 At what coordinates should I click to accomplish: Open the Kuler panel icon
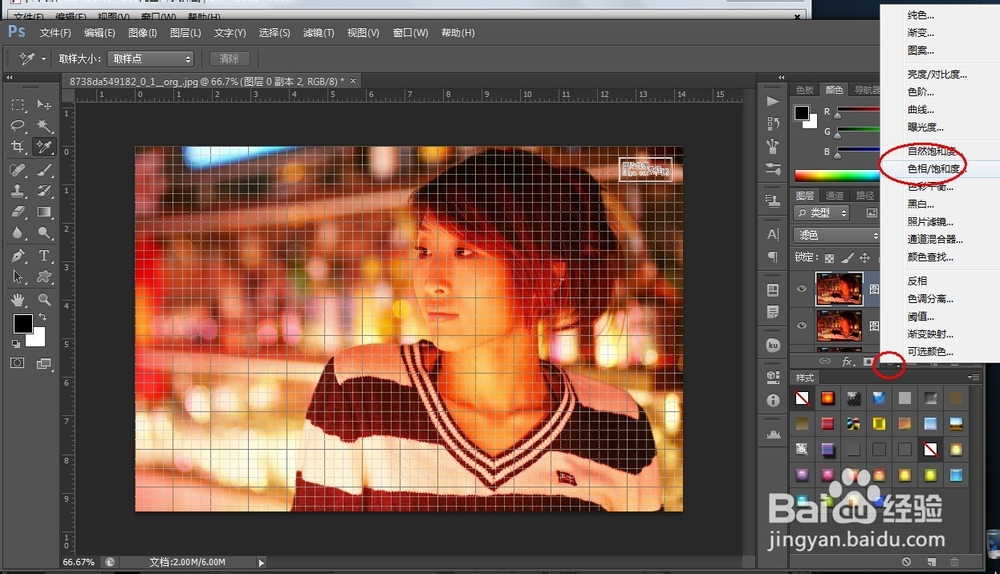coord(772,345)
